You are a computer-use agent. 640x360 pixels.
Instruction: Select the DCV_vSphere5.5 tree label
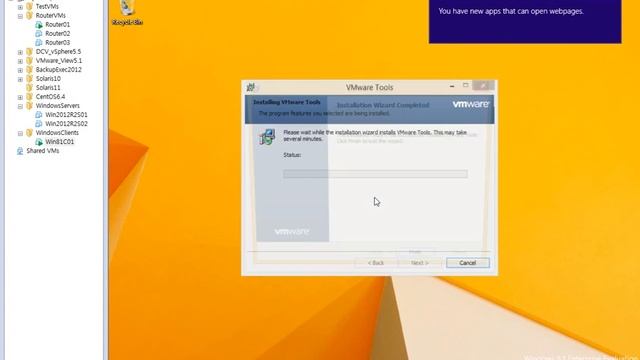pos(58,51)
